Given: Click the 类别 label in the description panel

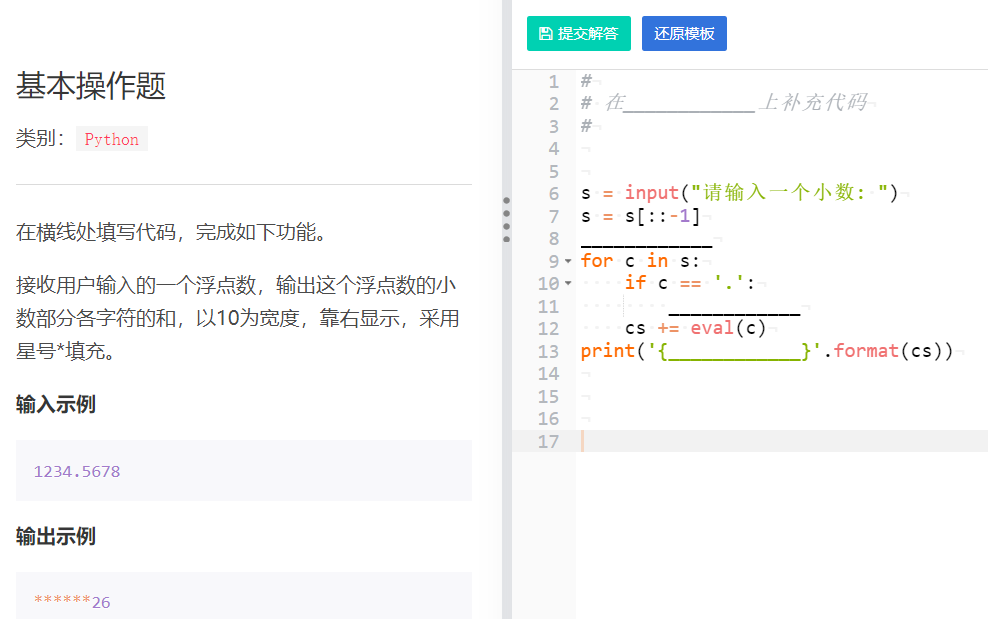Looking at the screenshot, I should (x=37, y=138).
